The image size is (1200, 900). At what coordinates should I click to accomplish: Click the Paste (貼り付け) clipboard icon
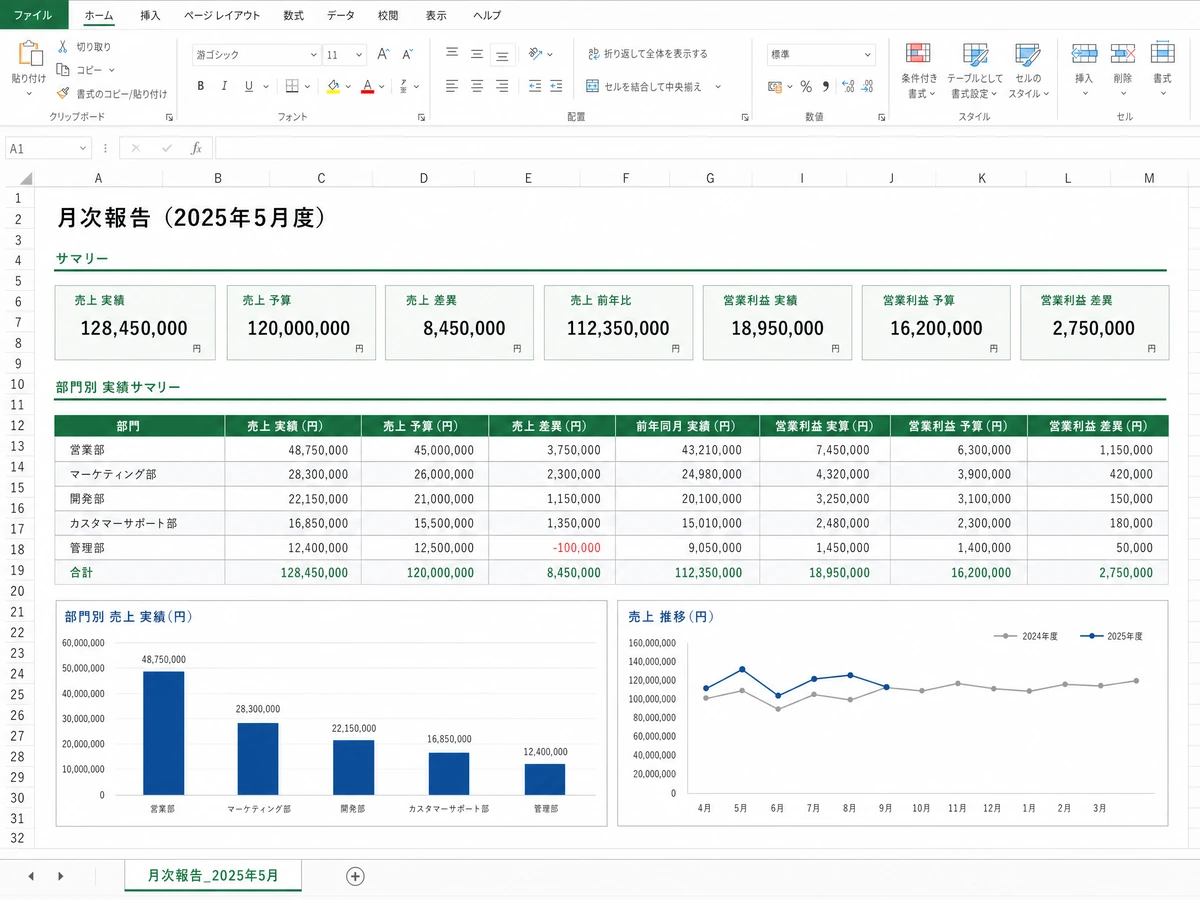[x=29, y=53]
